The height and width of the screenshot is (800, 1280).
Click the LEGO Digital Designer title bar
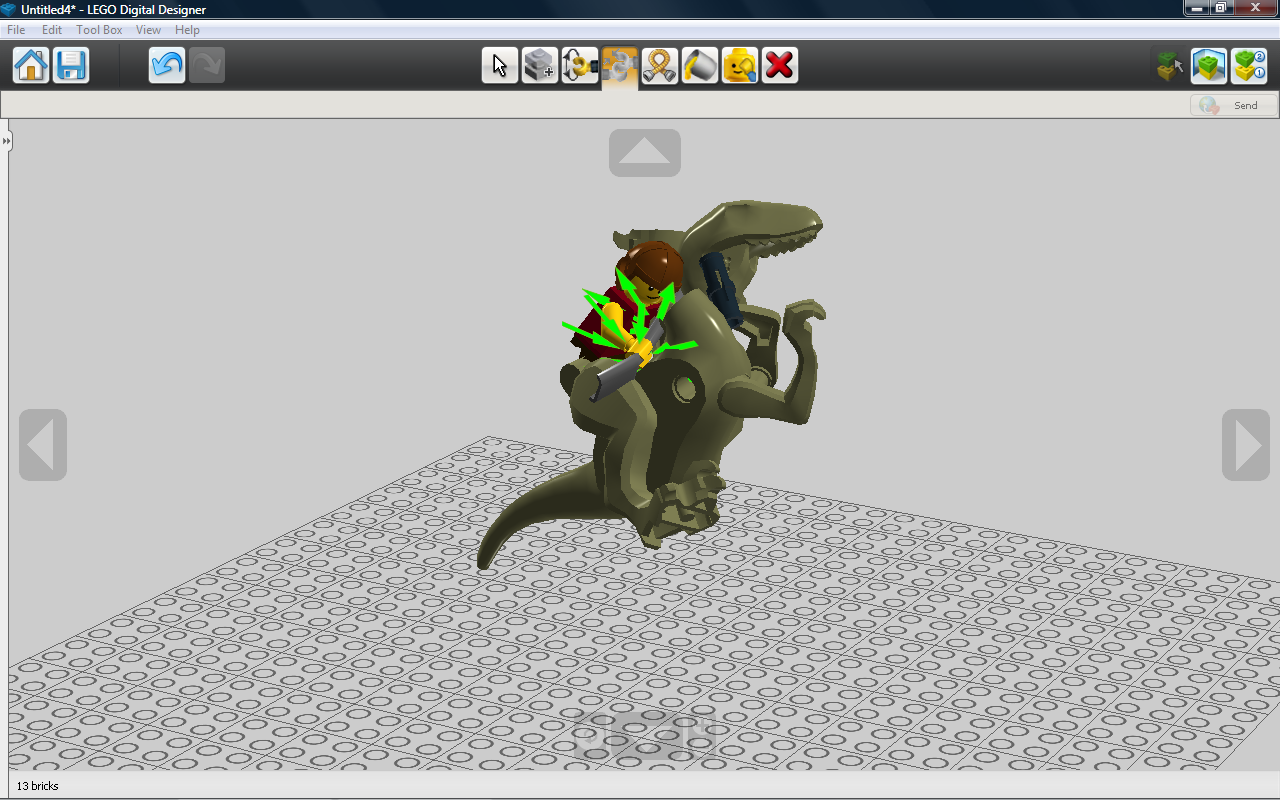click(x=640, y=9)
